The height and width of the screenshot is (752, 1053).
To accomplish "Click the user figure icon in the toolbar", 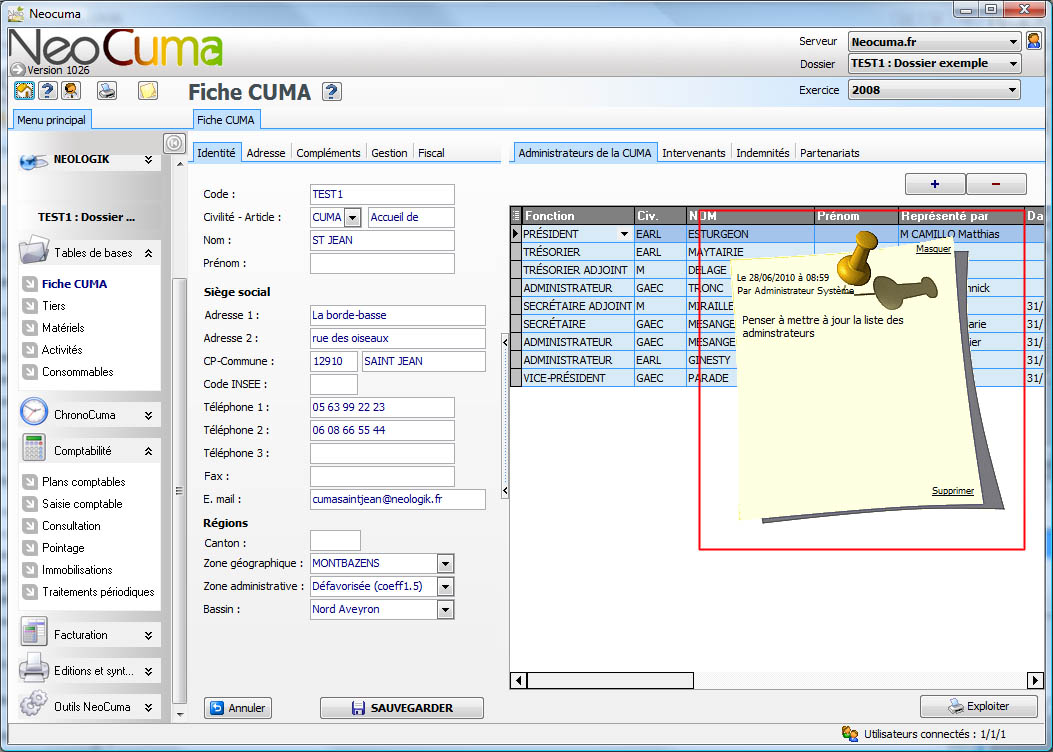I will click(71, 90).
